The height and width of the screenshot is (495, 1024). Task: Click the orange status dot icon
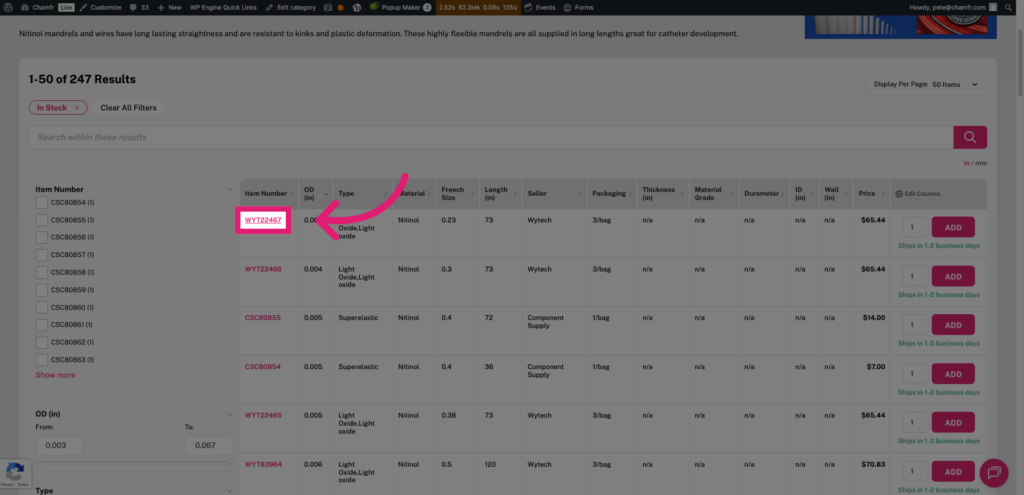340,8
